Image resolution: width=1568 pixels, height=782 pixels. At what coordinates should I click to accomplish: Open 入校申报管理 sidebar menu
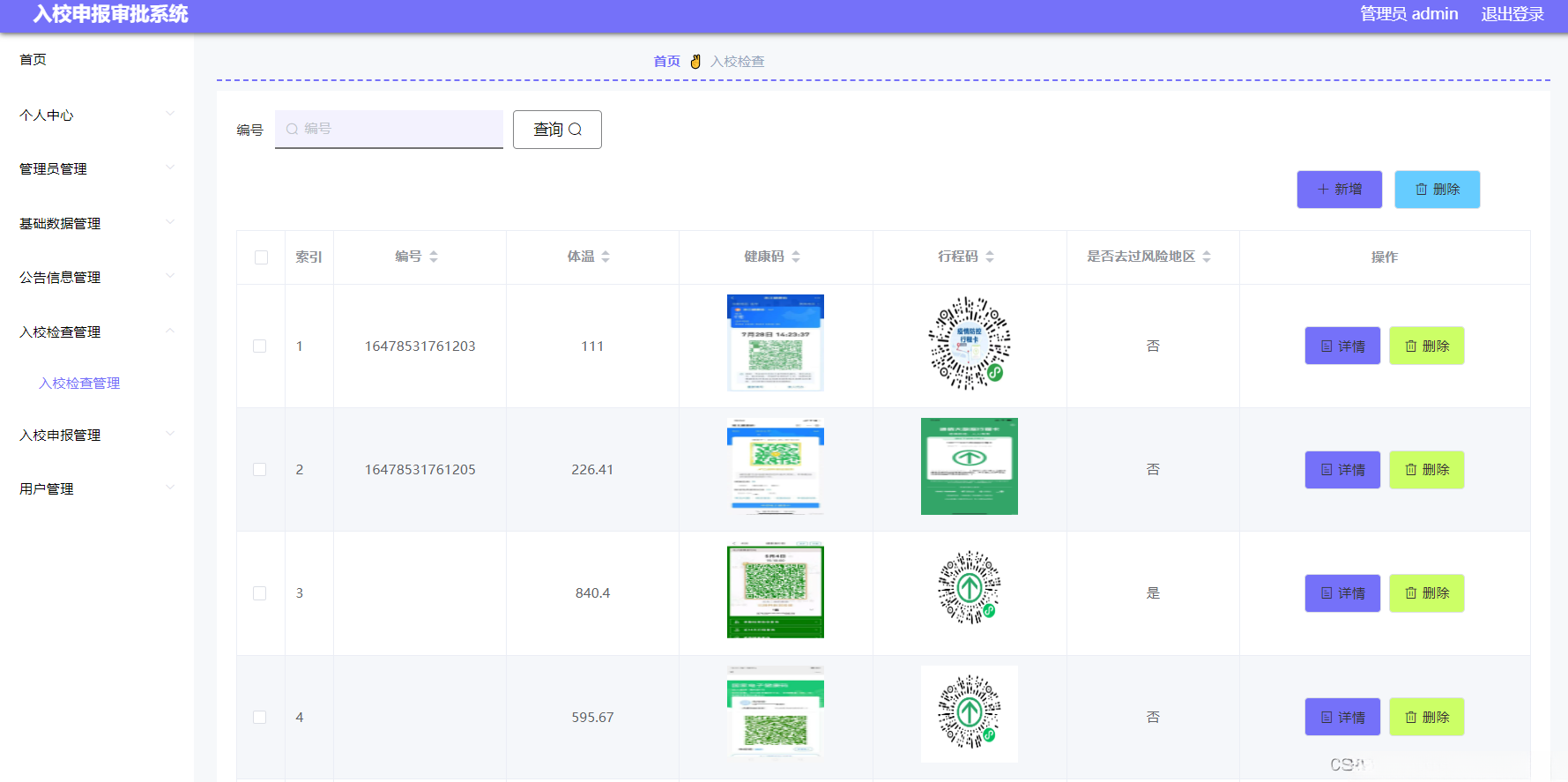point(97,436)
